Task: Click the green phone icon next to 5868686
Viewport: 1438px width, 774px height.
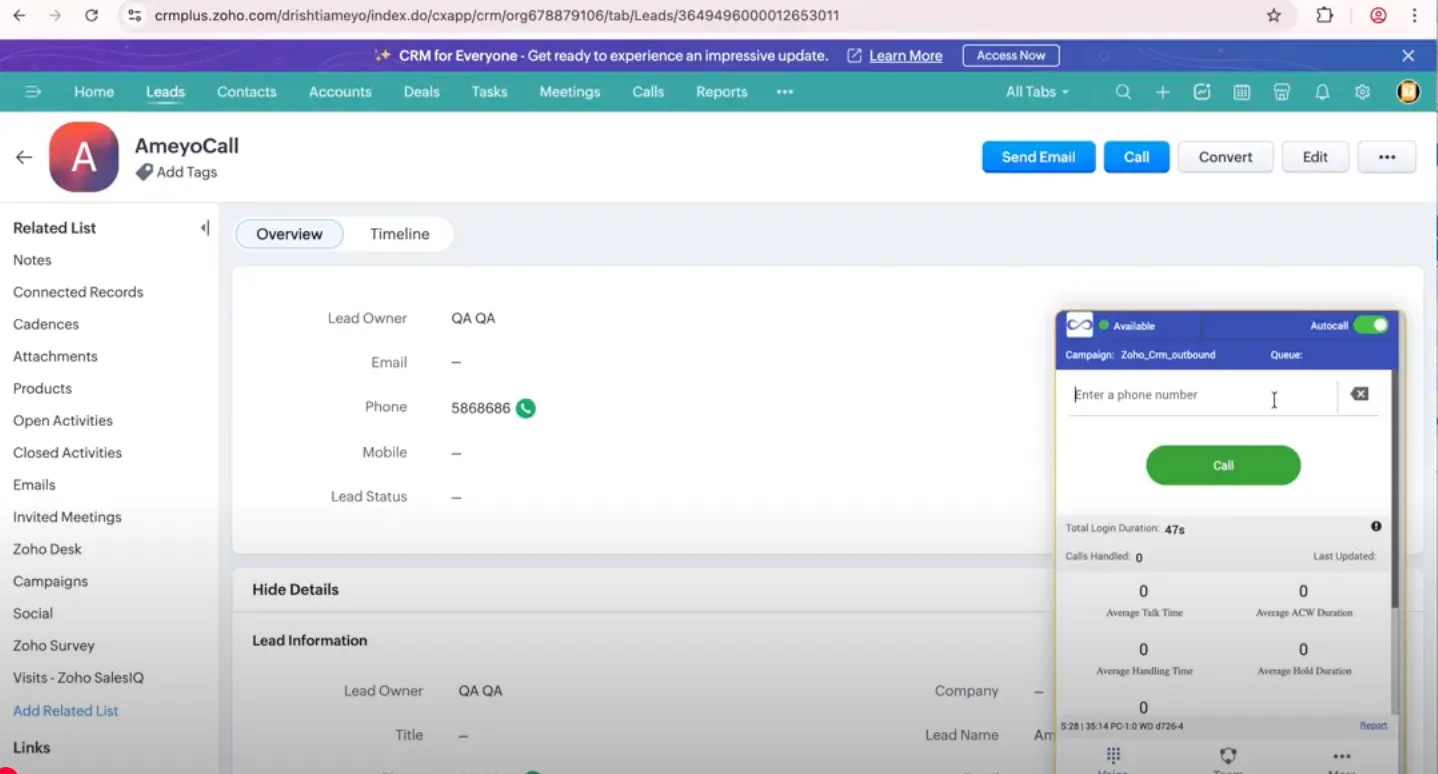Action: (x=526, y=408)
